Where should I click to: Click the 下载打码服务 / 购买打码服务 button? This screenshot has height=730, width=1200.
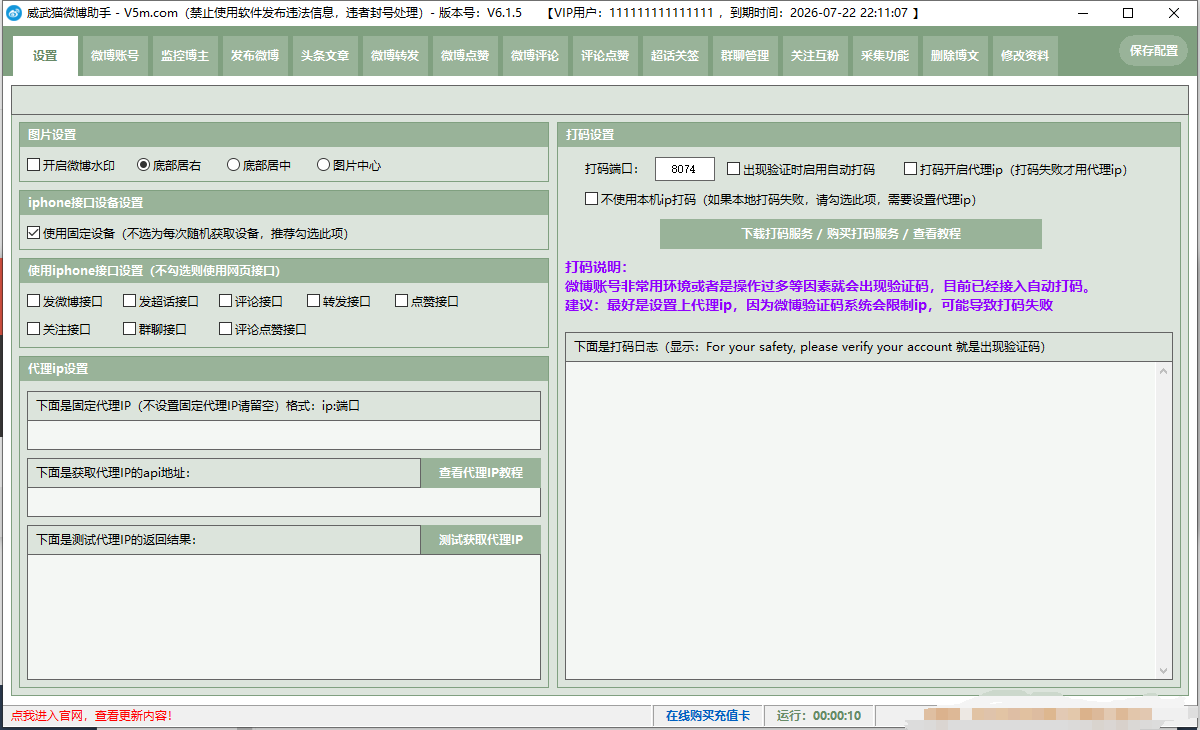850,234
